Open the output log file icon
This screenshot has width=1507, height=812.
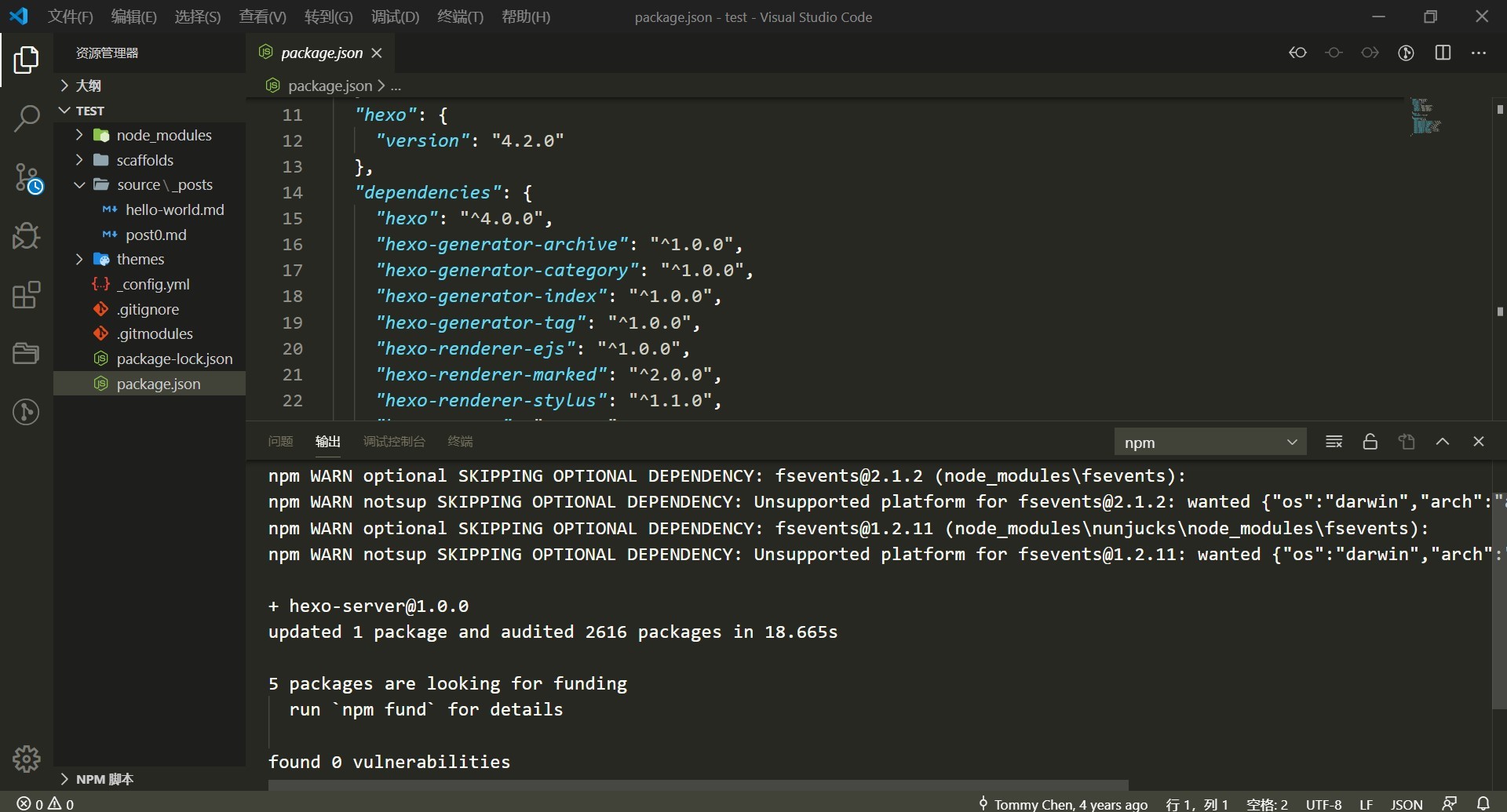tap(1407, 442)
